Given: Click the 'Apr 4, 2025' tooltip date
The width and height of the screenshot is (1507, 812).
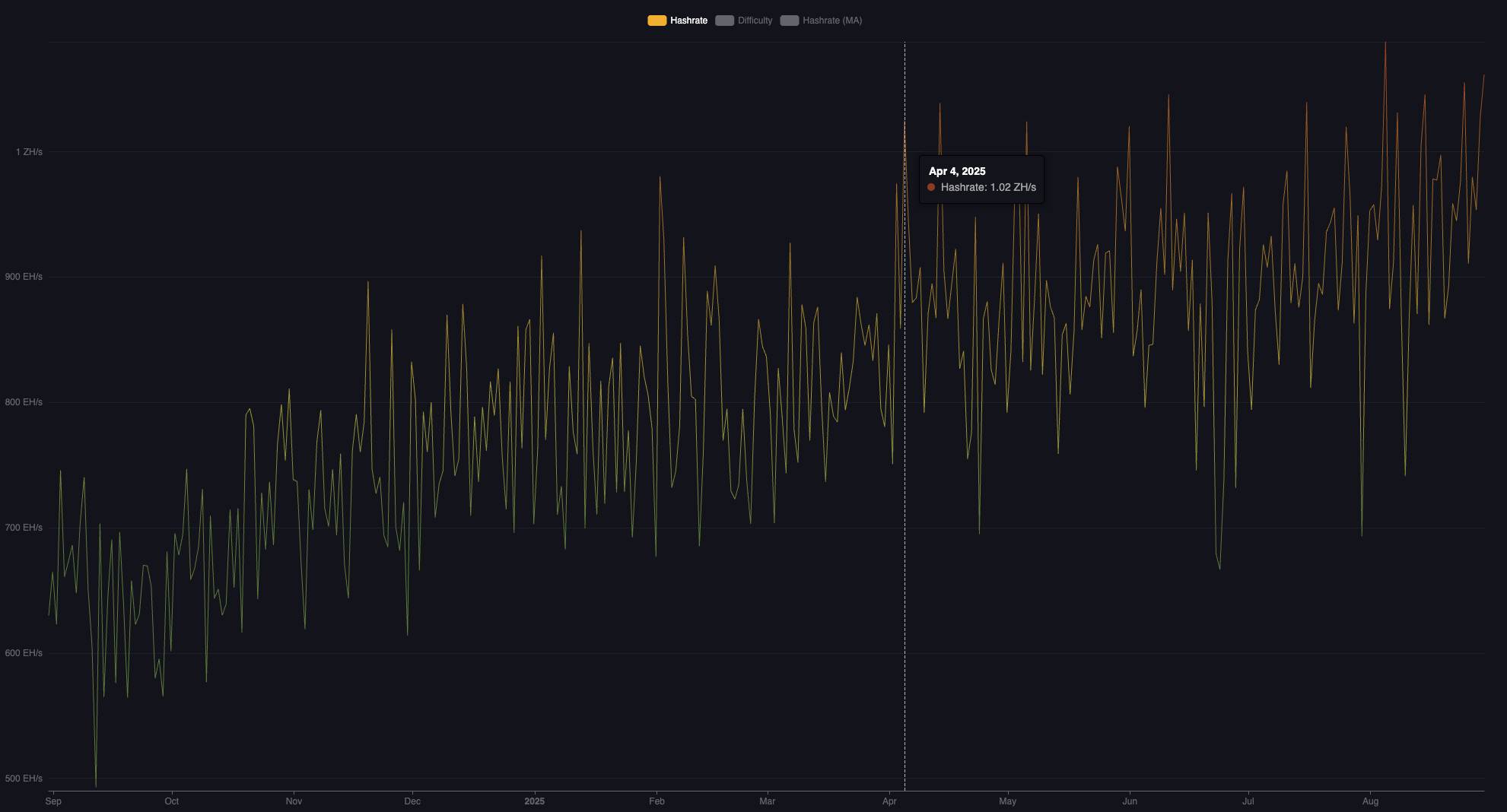Looking at the screenshot, I should [x=957, y=171].
